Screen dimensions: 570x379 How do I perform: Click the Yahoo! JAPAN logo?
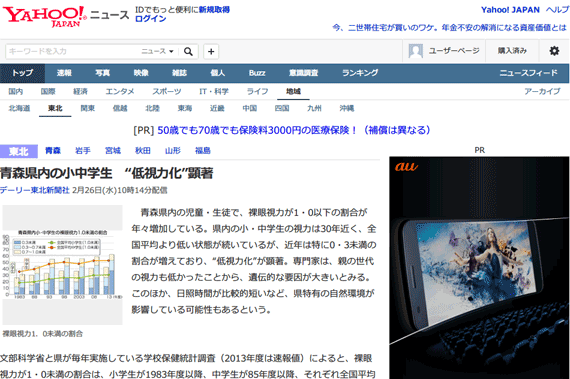45,16
